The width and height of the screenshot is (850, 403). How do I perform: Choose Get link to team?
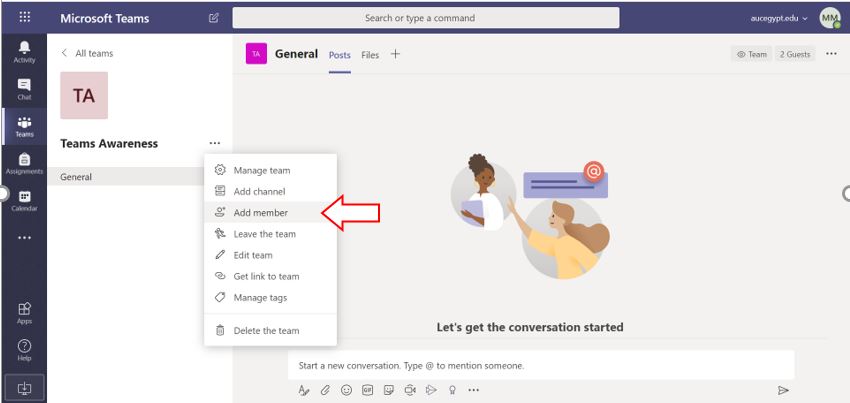pos(271,276)
